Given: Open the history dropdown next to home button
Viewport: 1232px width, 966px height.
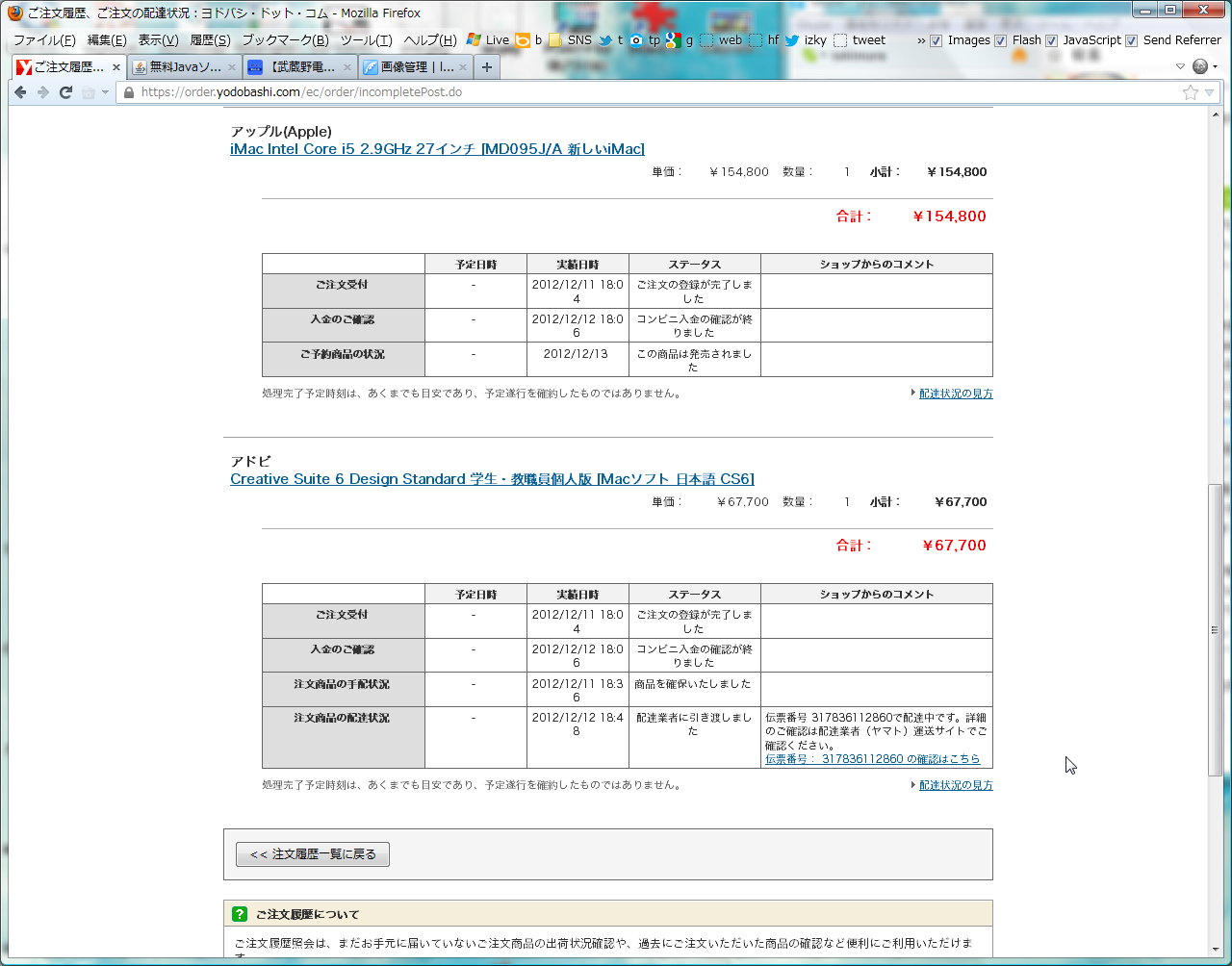Looking at the screenshot, I should point(105,92).
